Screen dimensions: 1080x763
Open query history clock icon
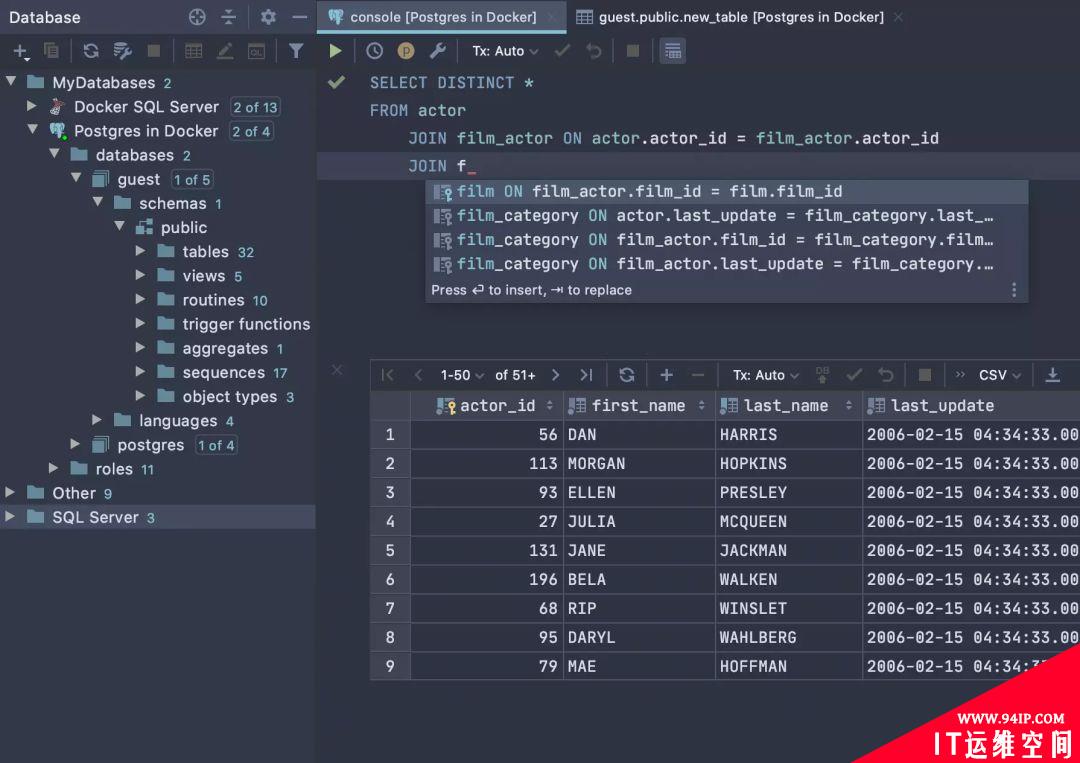coord(374,51)
